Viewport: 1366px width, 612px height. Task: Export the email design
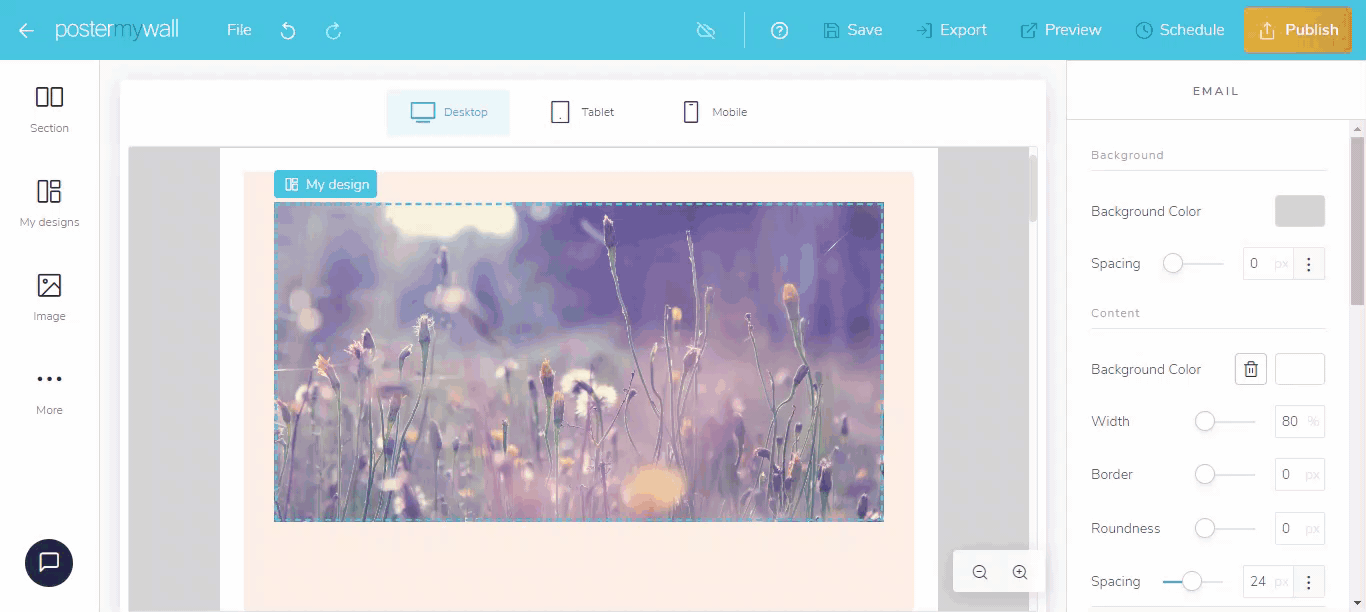[x=951, y=30]
